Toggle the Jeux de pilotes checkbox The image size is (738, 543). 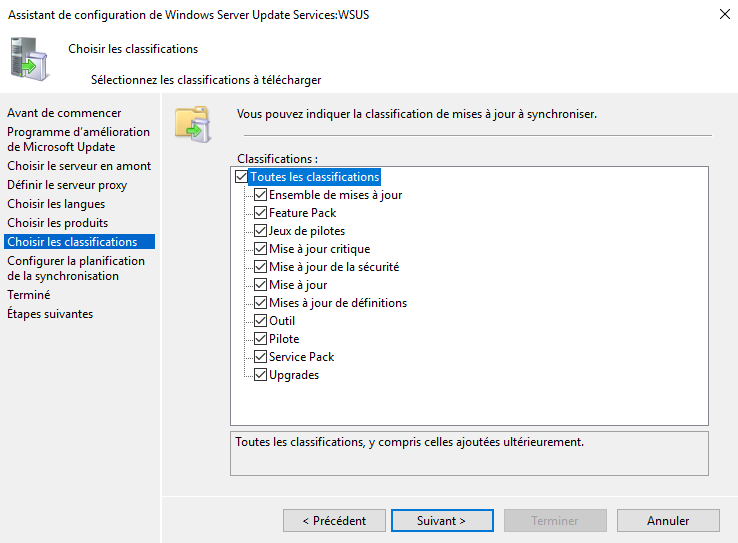pyautogui.click(x=260, y=231)
